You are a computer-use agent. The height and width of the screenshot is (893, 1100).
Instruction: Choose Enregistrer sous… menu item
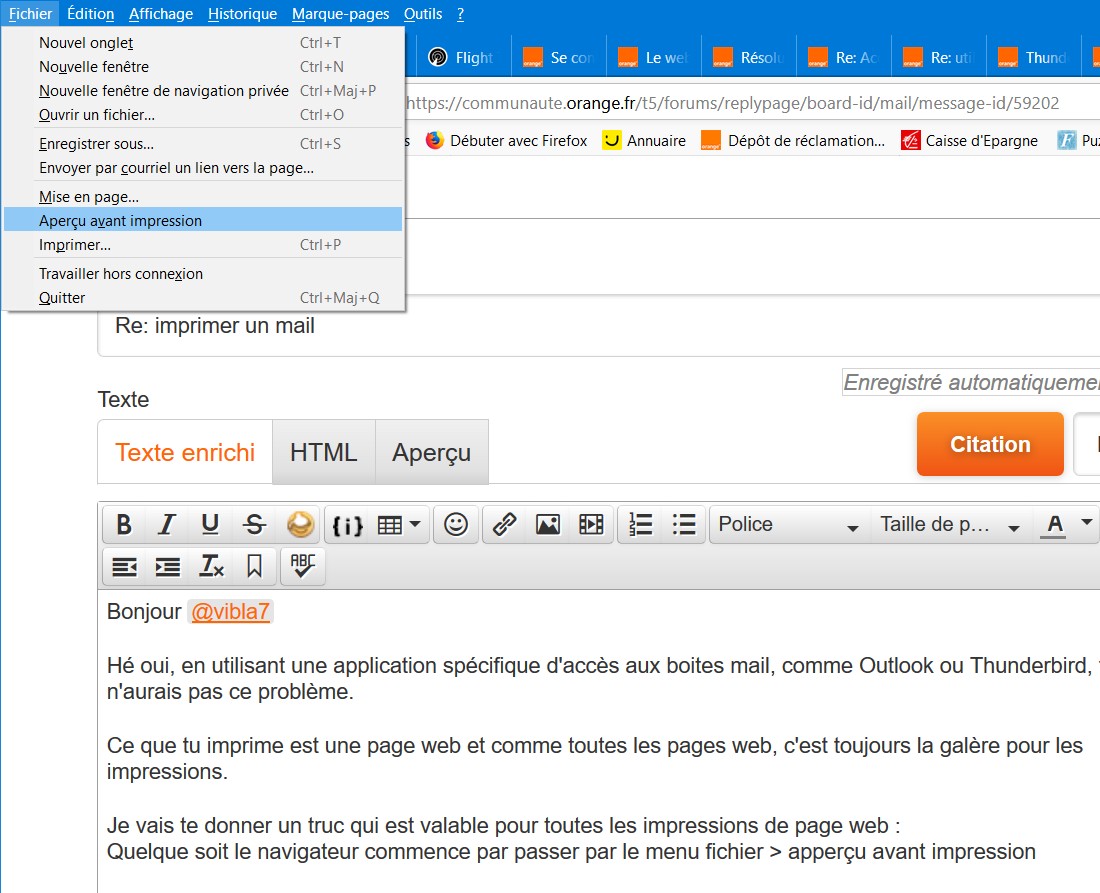203,144
